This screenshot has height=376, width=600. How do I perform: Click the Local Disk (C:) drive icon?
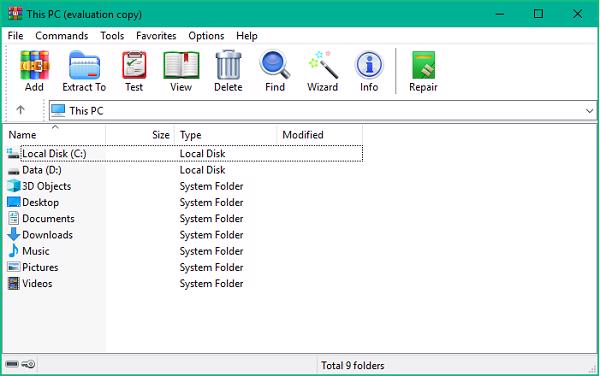click(13, 153)
